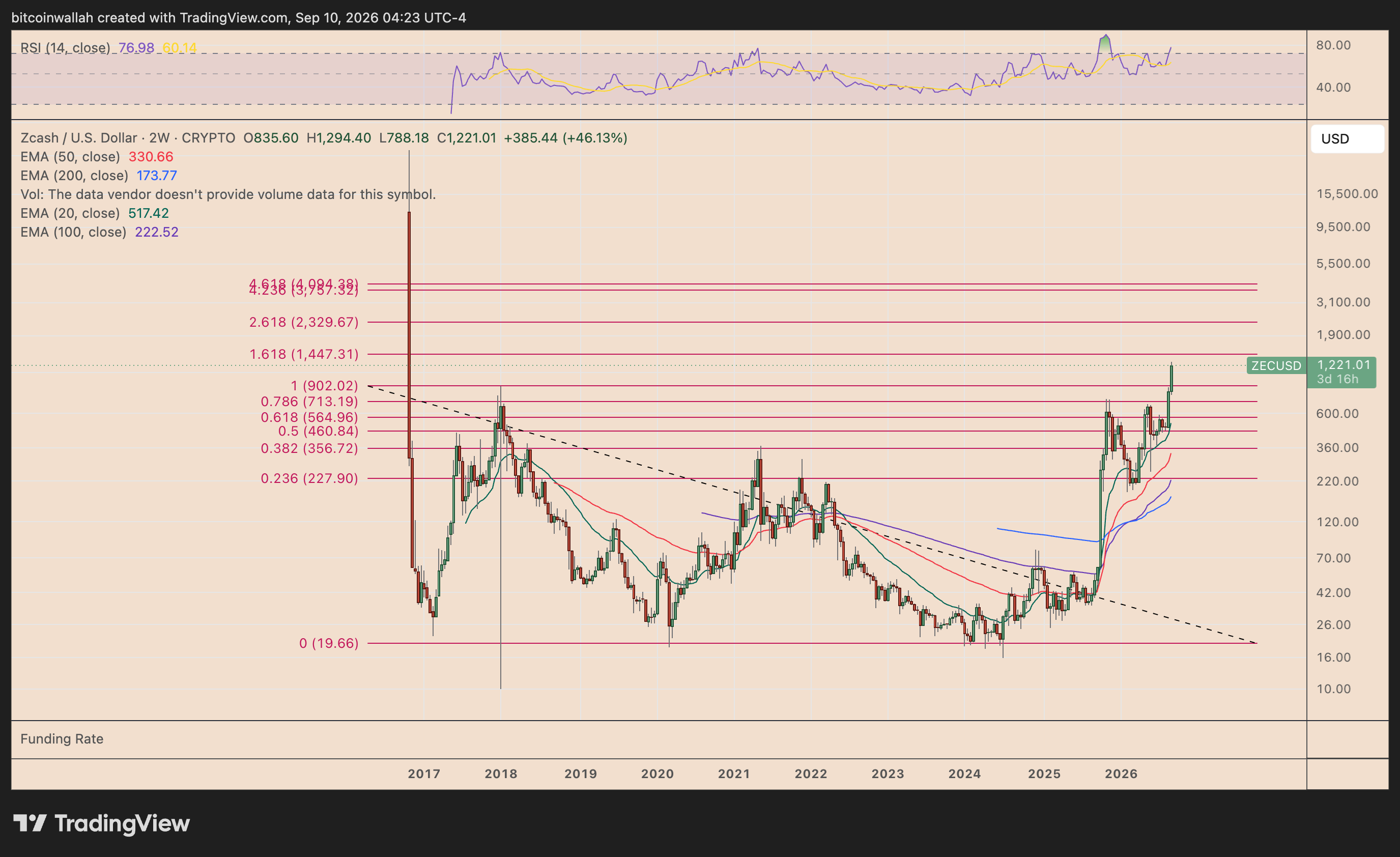The image size is (1400, 857).
Task: Select Fibonacci level 0.618 (564.96) label
Action: pyautogui.click(x=309, y=418)
